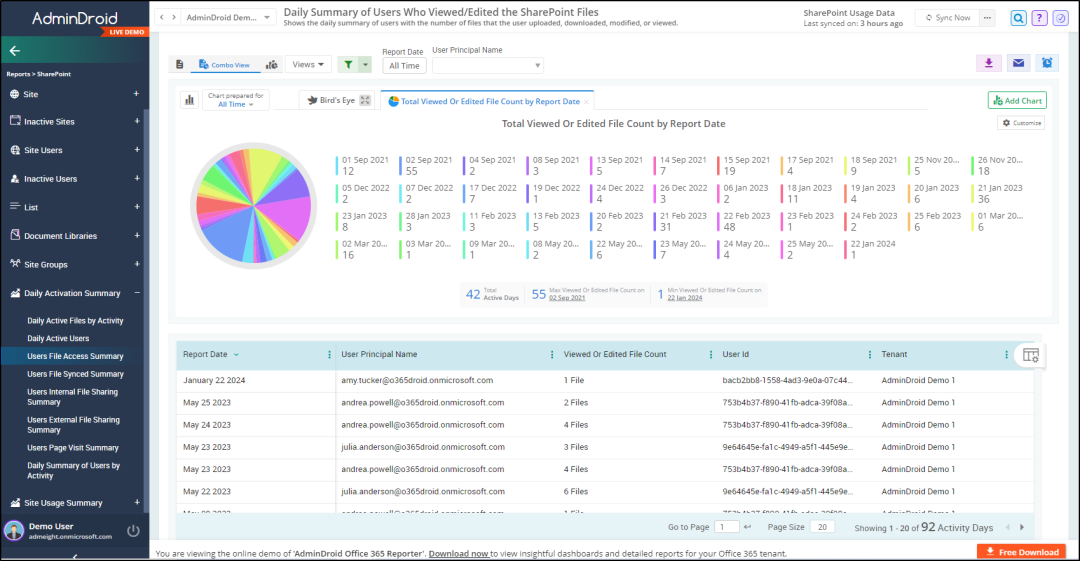Click the Sync Now button
The width and height of the screenshot is (1080, 561).
click(x=948, y=18)
